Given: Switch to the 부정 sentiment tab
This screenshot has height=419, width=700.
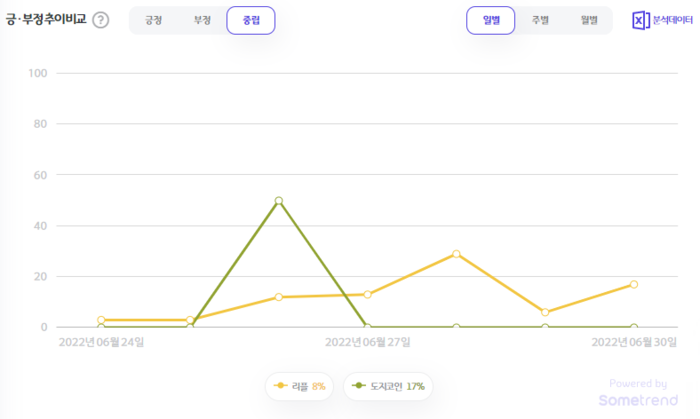Looking at the screenshot, I should point(202,20).
